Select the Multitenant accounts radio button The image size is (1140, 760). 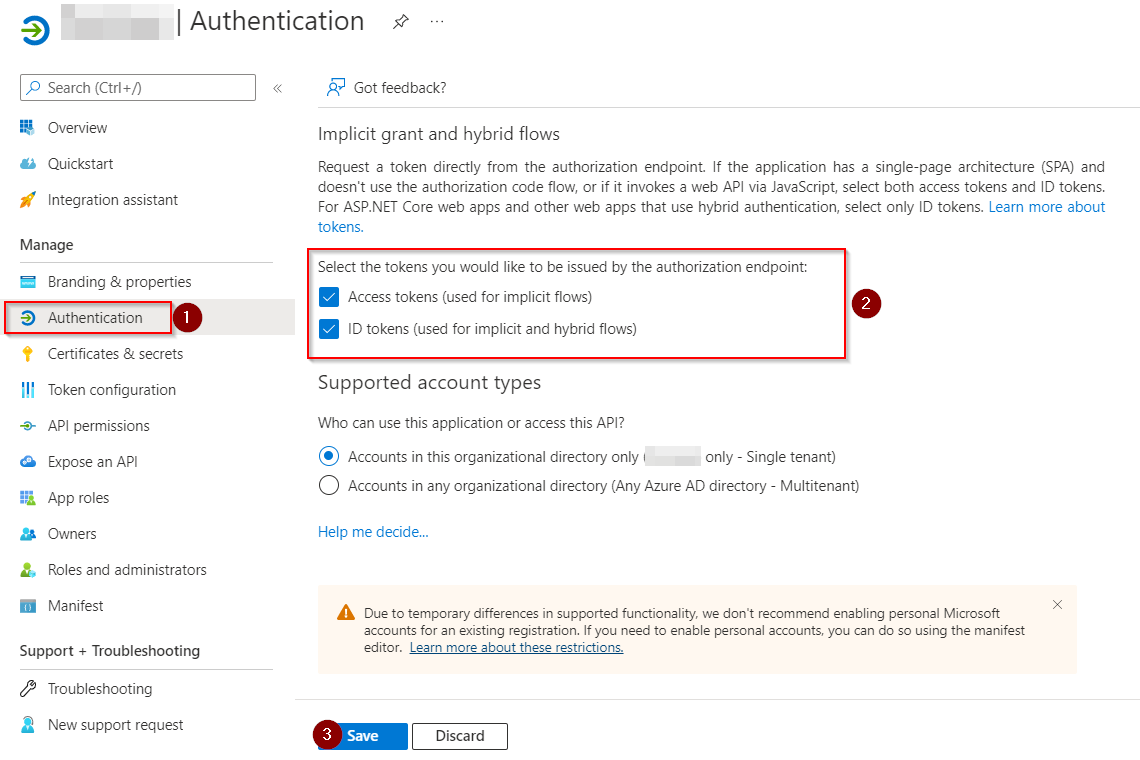tap(329, 486)
